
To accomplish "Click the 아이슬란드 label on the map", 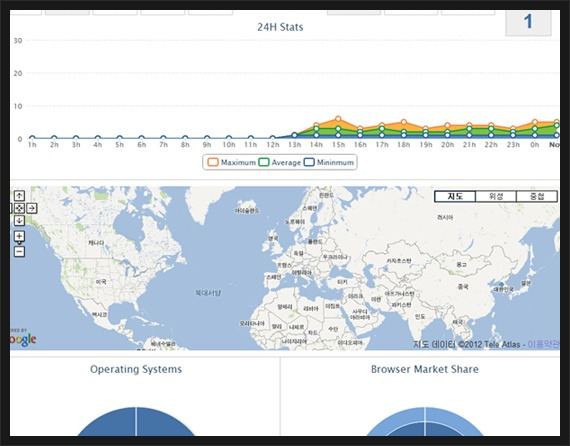I will (x=247, y=211).
